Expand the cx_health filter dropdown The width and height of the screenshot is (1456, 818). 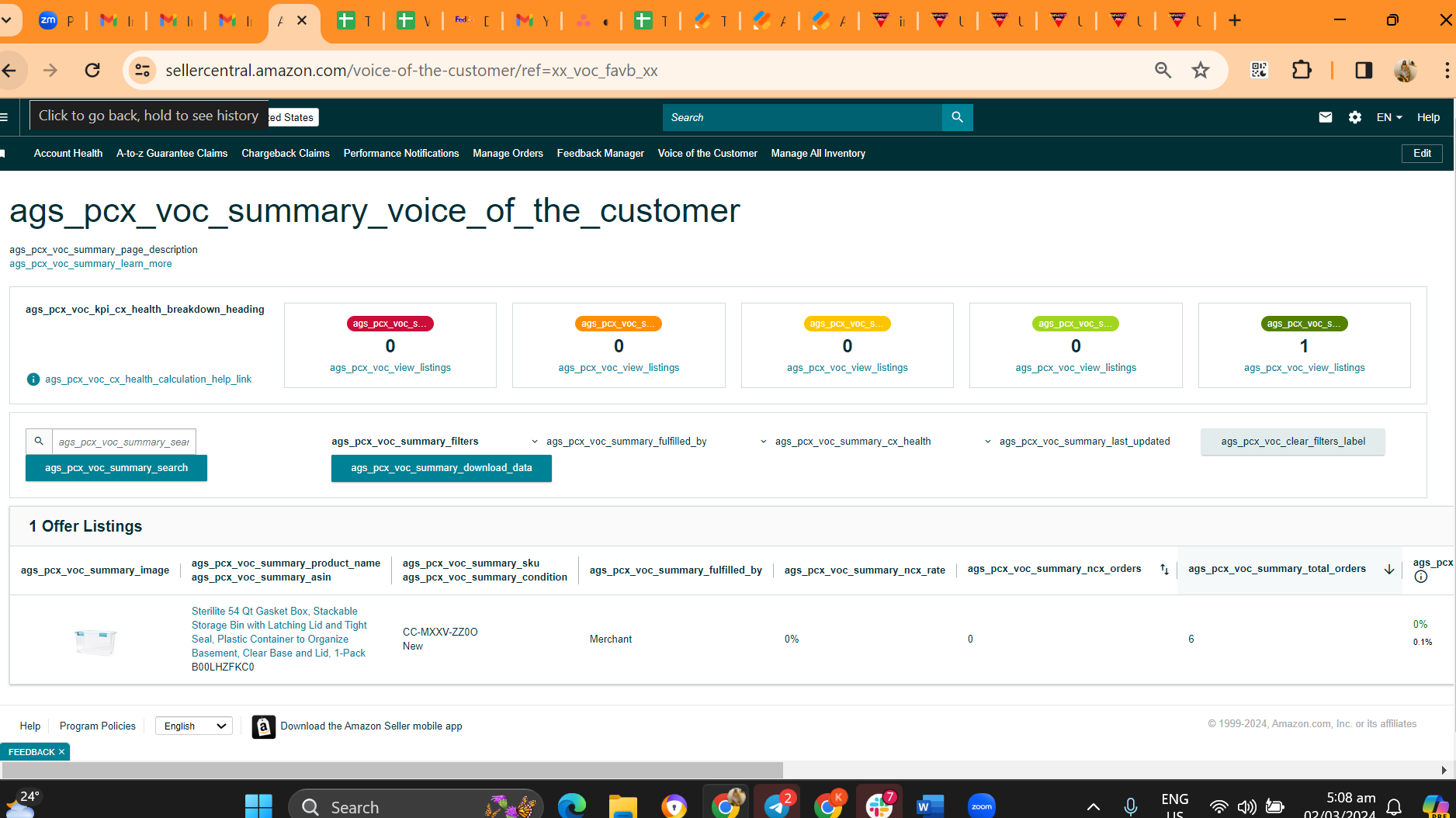pos(845,442)
